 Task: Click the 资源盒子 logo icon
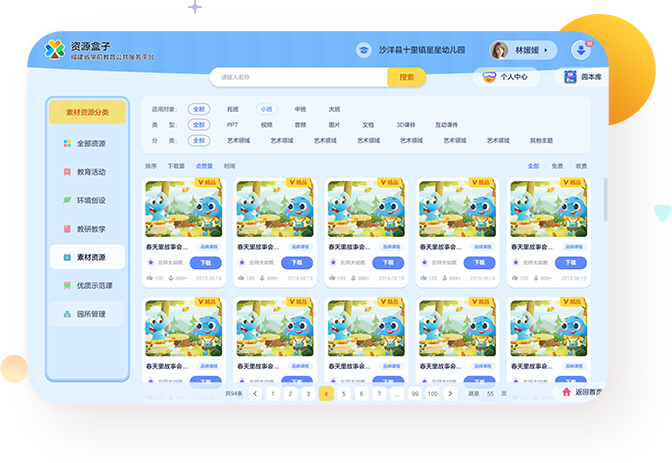coord(54,50)
